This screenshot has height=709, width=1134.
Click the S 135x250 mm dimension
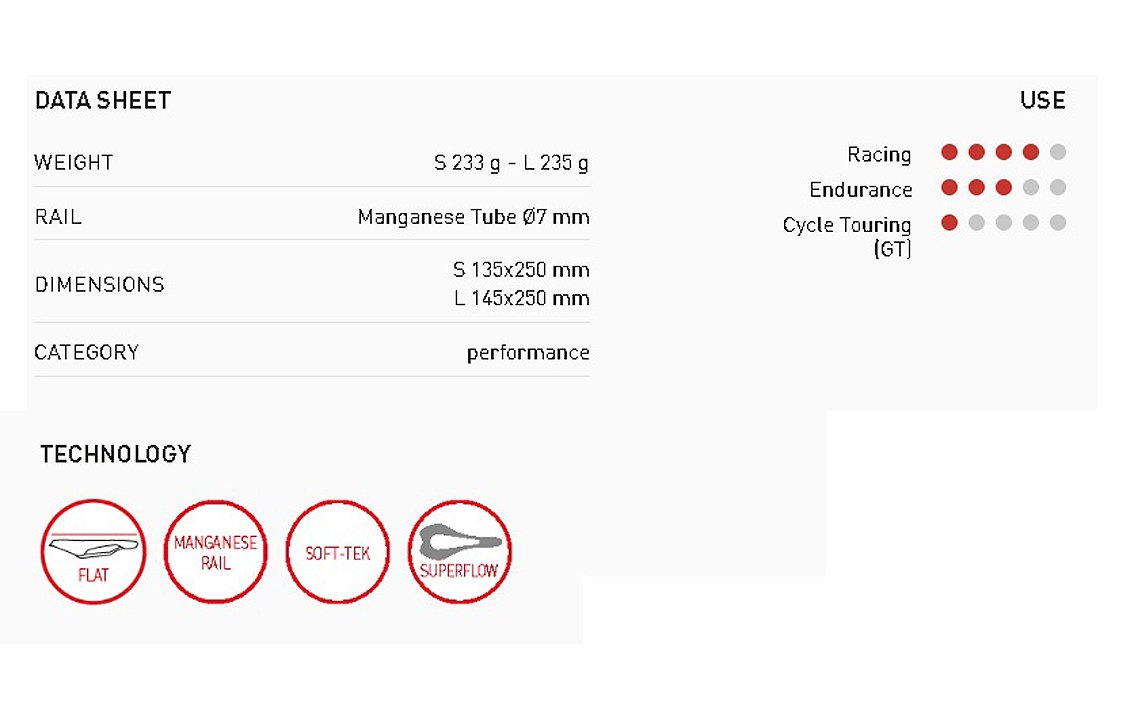(521, 270)
